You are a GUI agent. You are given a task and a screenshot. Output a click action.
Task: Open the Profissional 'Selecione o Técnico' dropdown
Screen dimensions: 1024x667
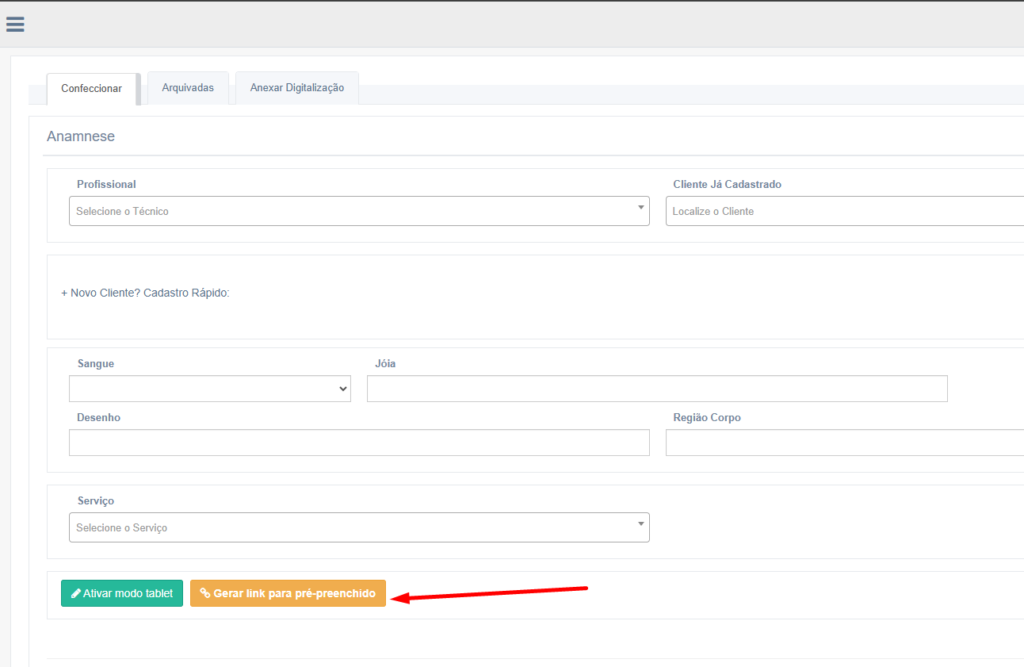coord(359,211)
